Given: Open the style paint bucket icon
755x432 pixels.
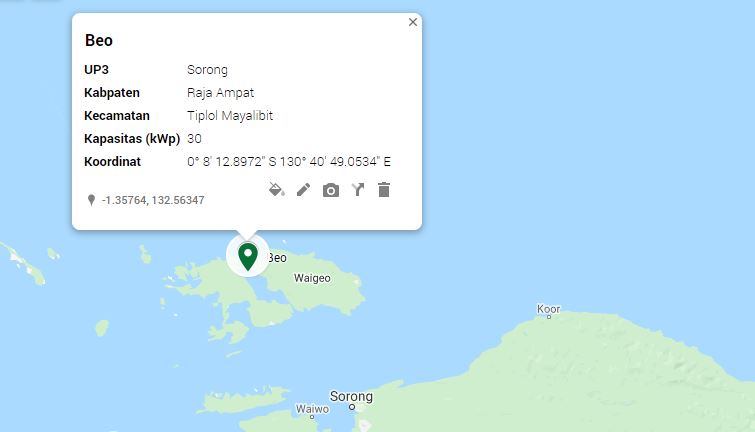Looking at the screenshot, I should pyautogui.click(x=276, y=190).
